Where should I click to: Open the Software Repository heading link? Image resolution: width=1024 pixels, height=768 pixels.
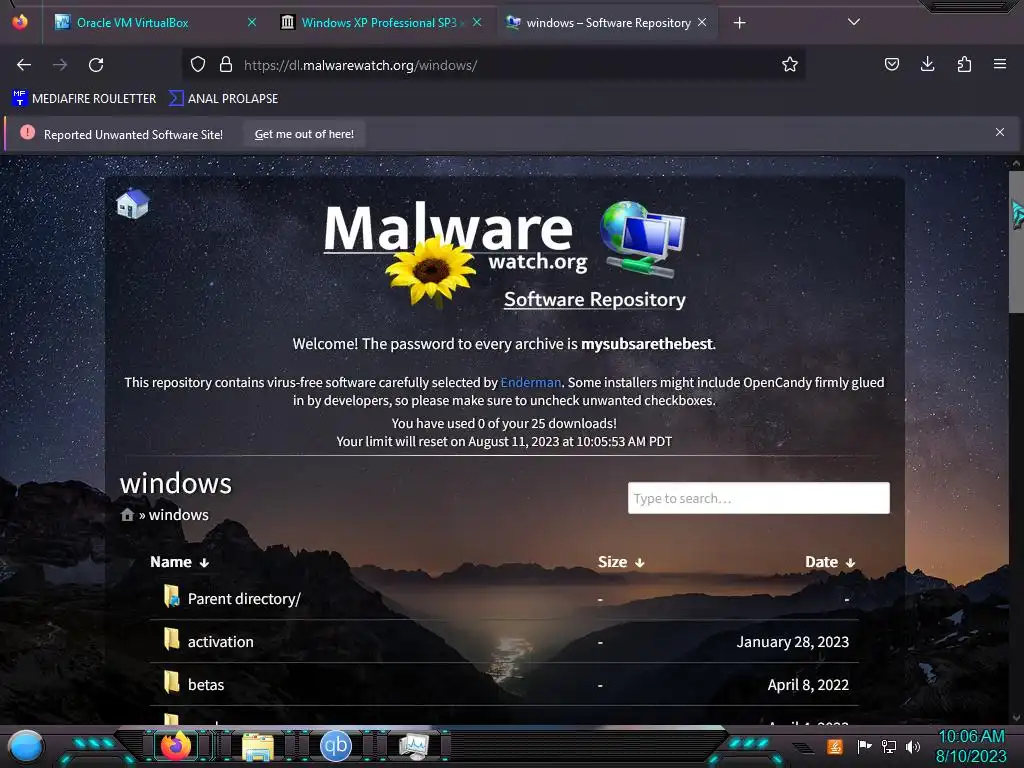pyautogui.click(x=594, y=299)
